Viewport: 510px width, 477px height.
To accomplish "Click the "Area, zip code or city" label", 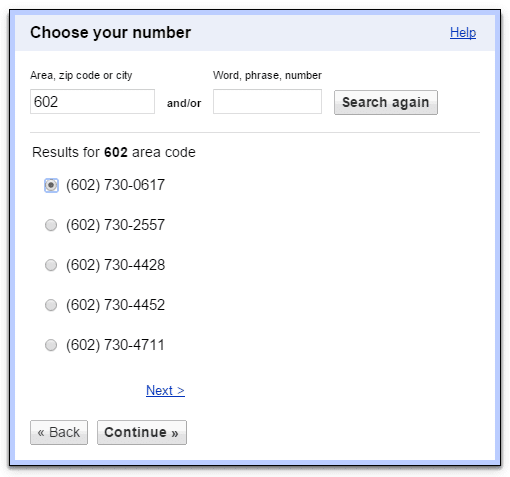I will point(81,75).
